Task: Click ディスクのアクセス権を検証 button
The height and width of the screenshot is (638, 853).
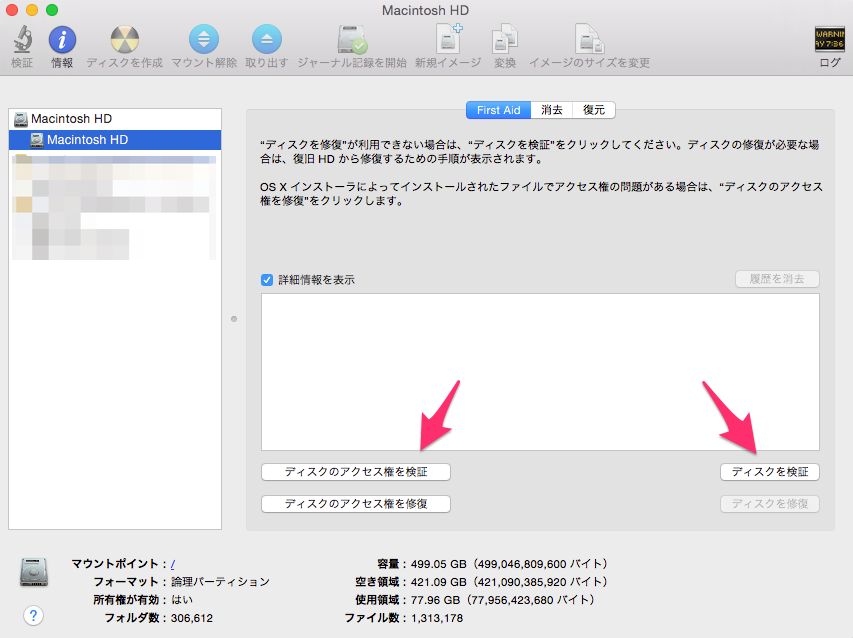Action: [x=356, y=472]
